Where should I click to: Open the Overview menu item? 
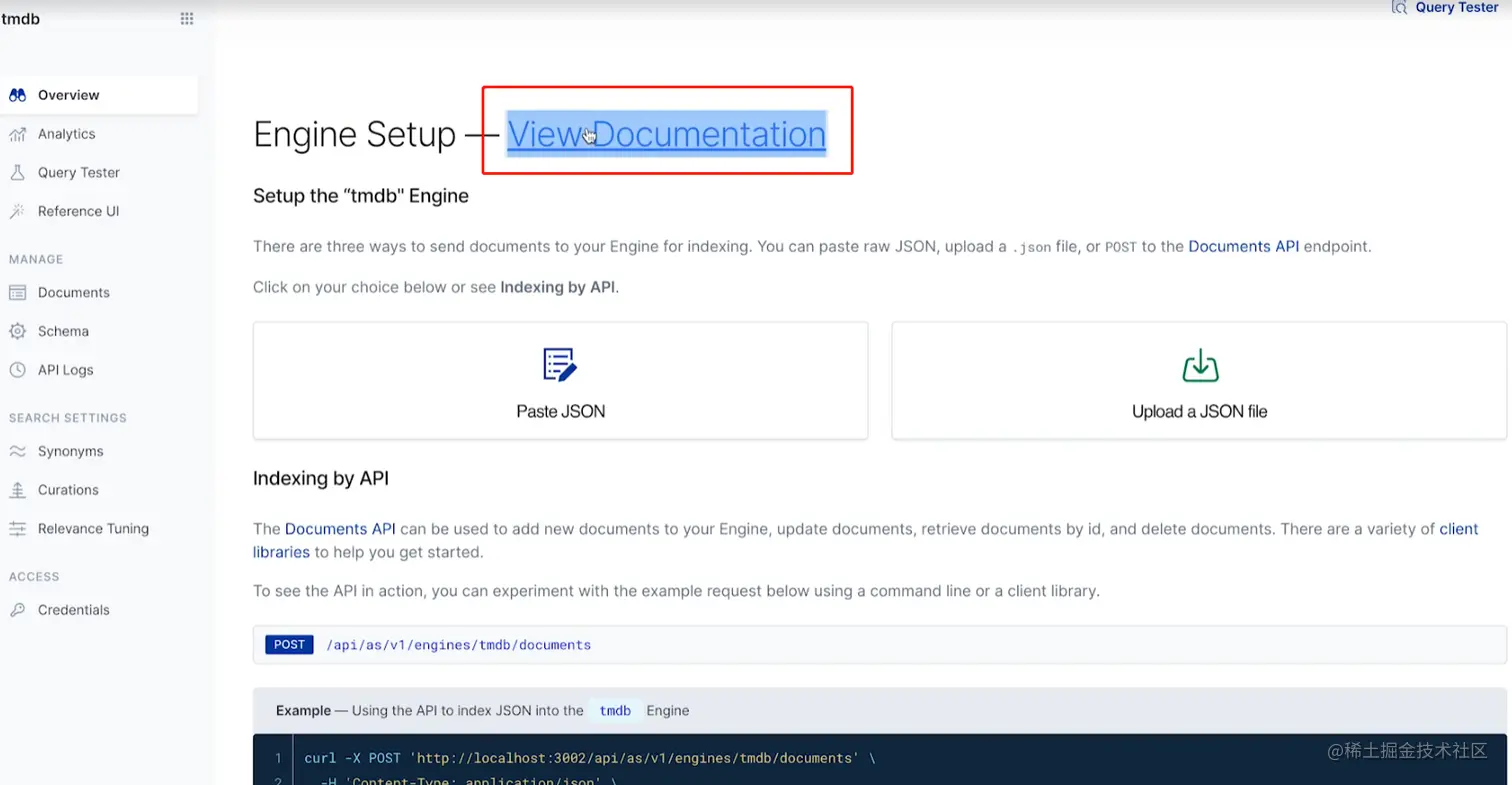pyautogui.click(x=99, y=95)
